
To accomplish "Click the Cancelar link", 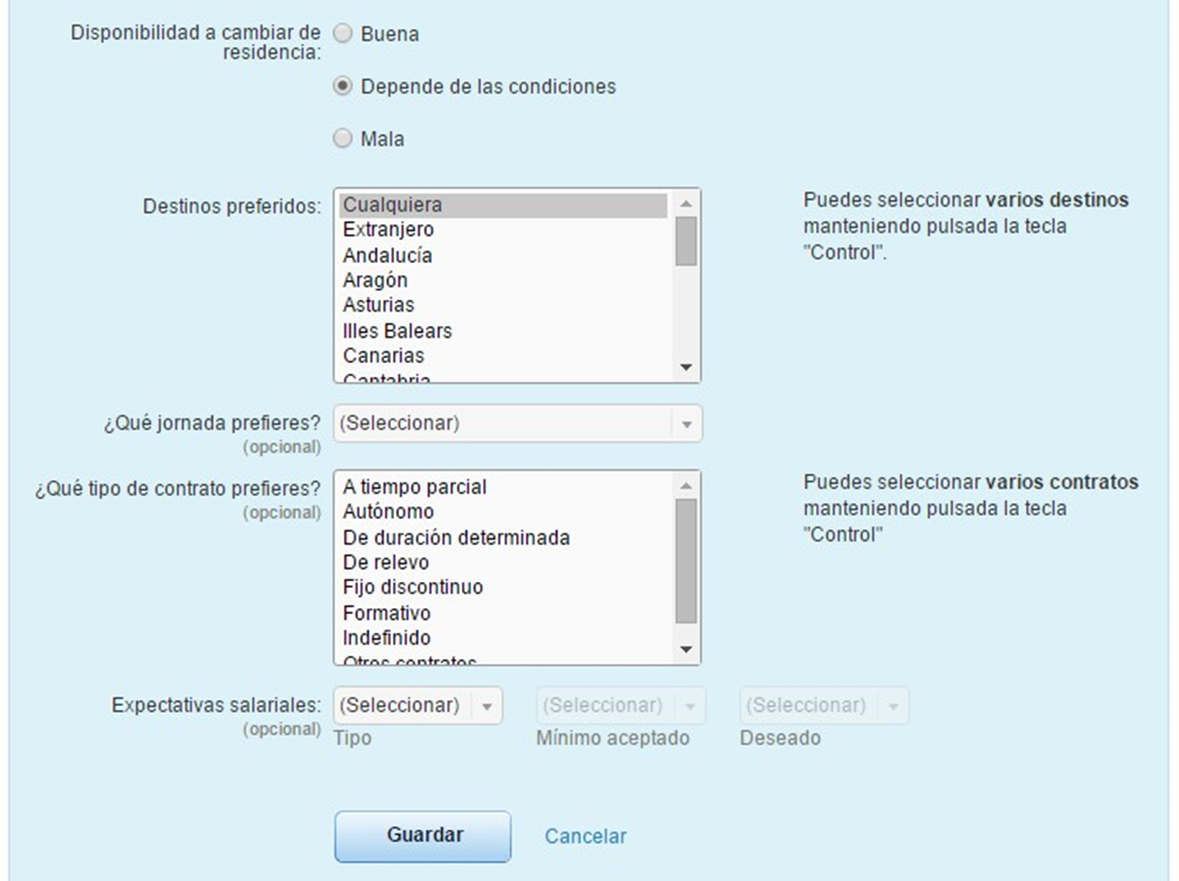I will [585, 836].
